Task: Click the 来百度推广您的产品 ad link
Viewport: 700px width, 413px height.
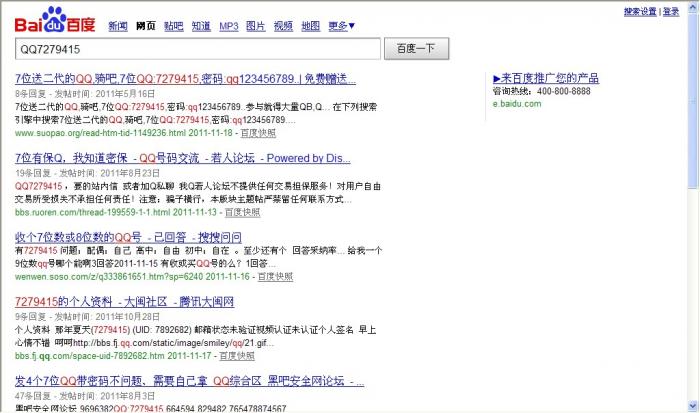Action: pyautogui.click(x=546, y=79)
